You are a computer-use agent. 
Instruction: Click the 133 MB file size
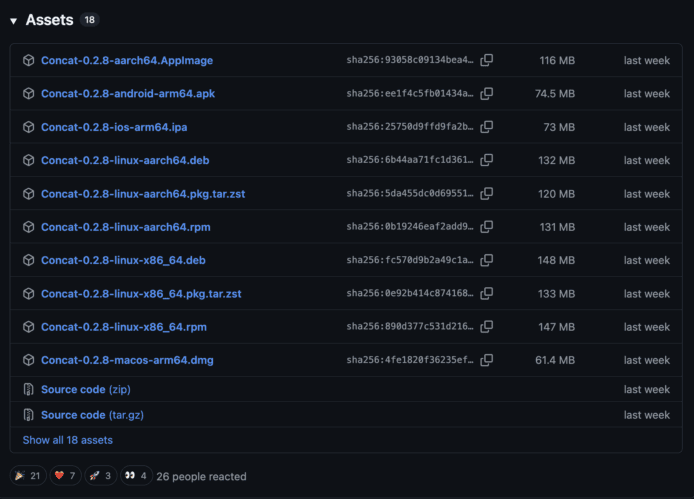(556, 294)
